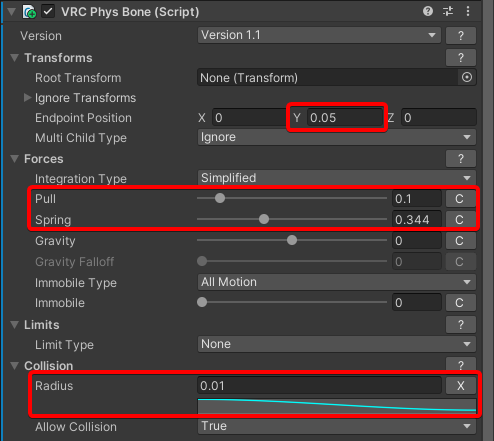Open Immobile Type All Motion dropdown
This screenshot has height=441, width=494.
[x=337, y=282]
